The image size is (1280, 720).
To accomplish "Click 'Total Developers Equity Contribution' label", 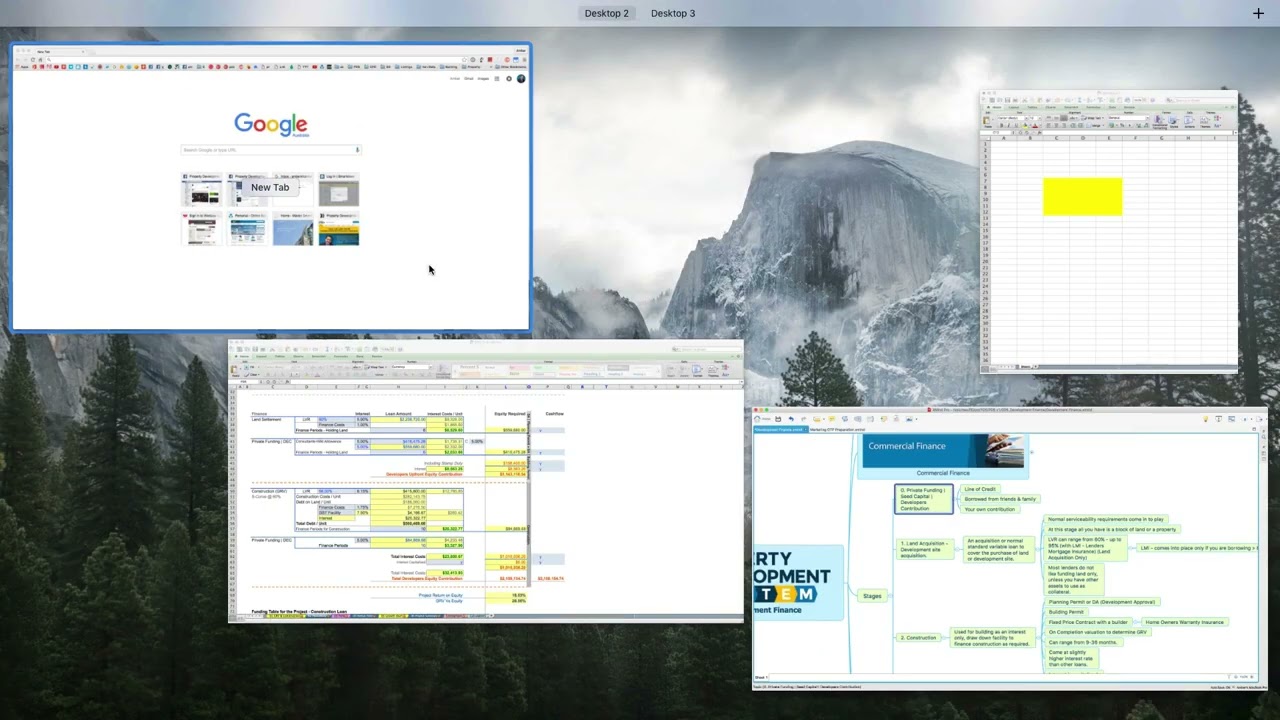I will (x=427, y=578).
